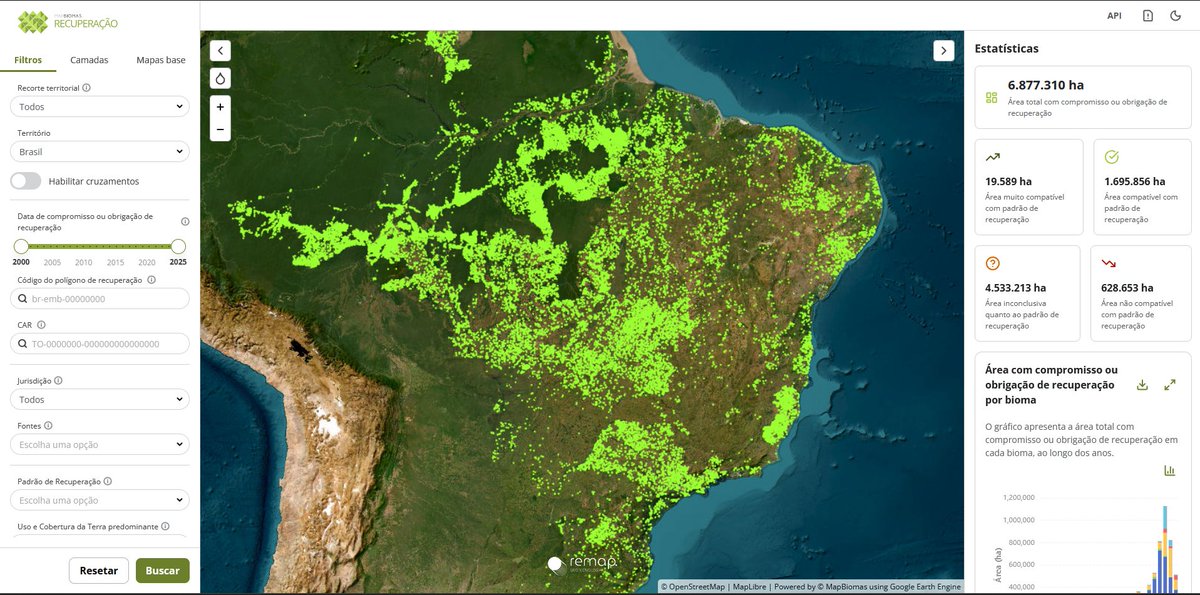
Task: Focus the CAR search input field
Action: click(x=100, y=343)
